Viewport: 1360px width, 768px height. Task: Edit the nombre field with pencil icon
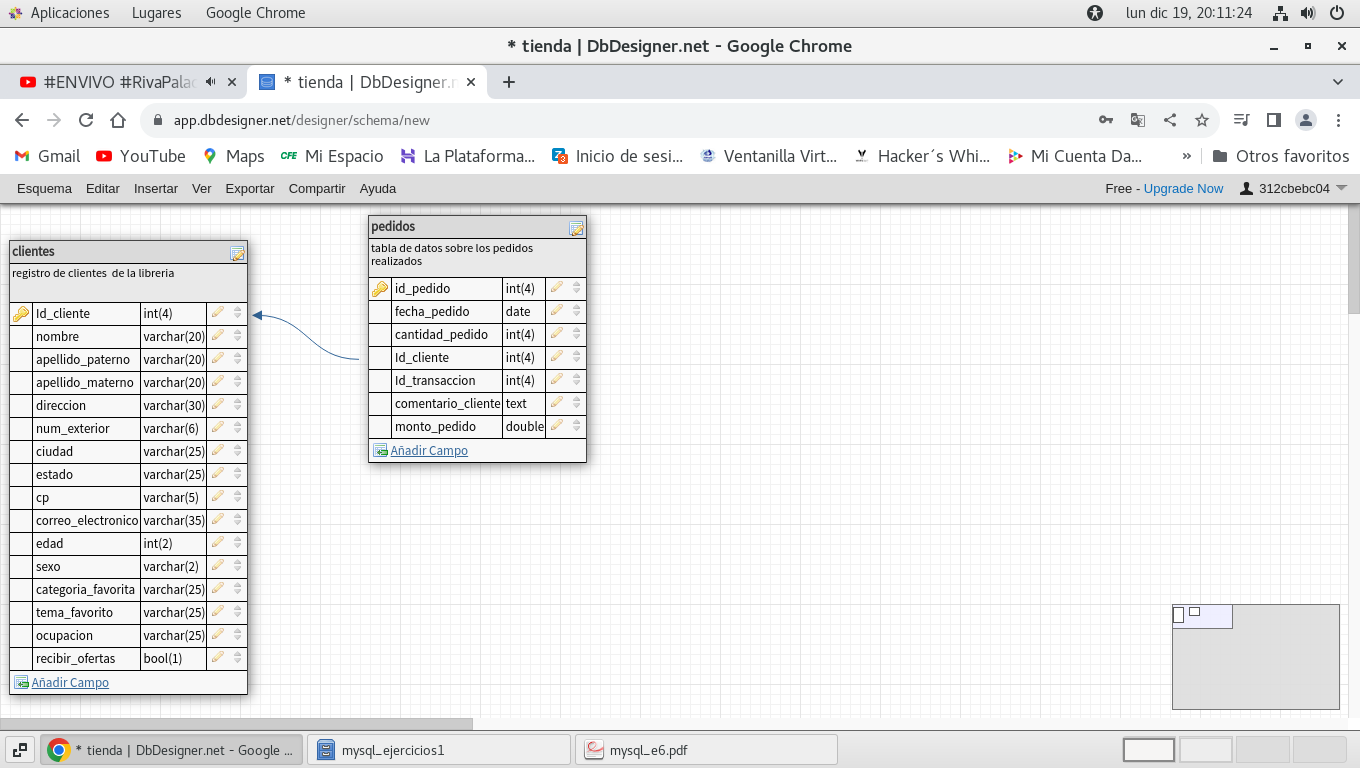pos(218,336)
